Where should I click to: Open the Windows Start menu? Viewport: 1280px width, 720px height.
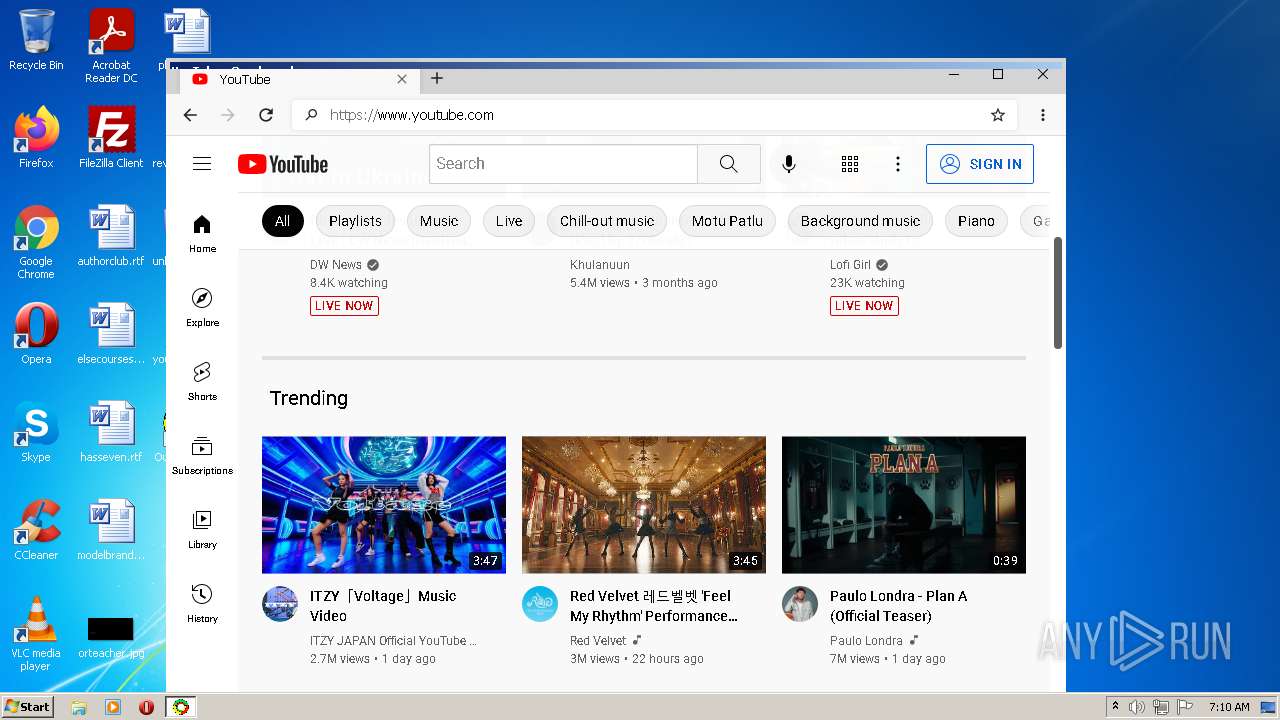pyautogui.click(x=27, y=707)
